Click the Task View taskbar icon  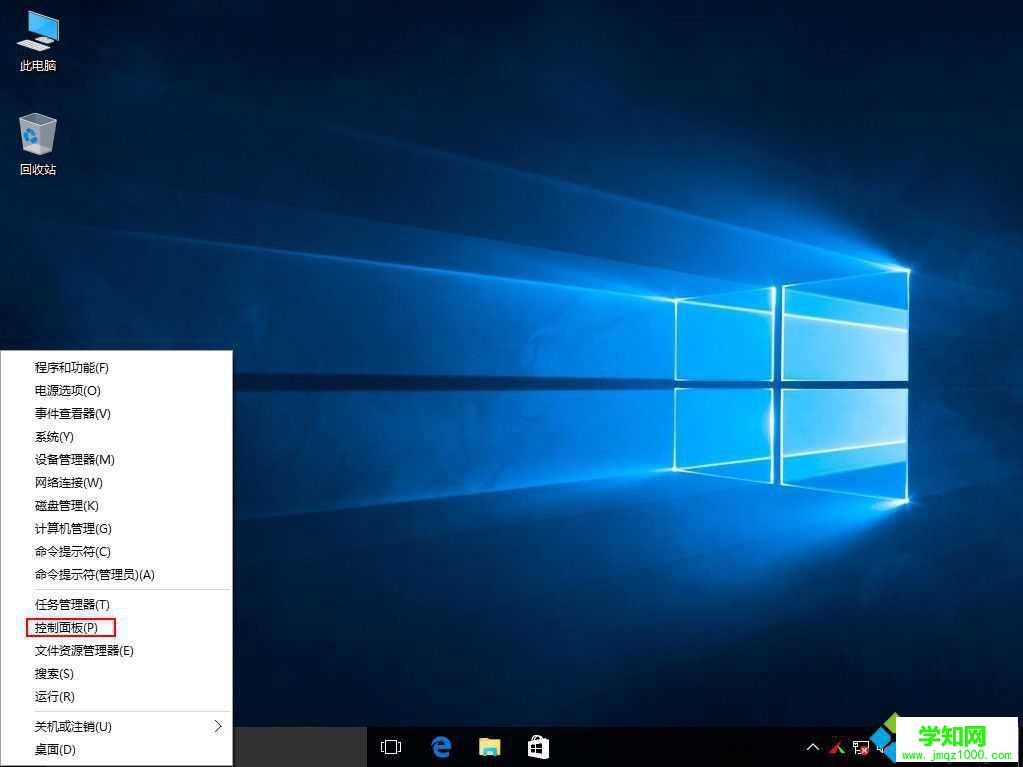click(391, 747)
